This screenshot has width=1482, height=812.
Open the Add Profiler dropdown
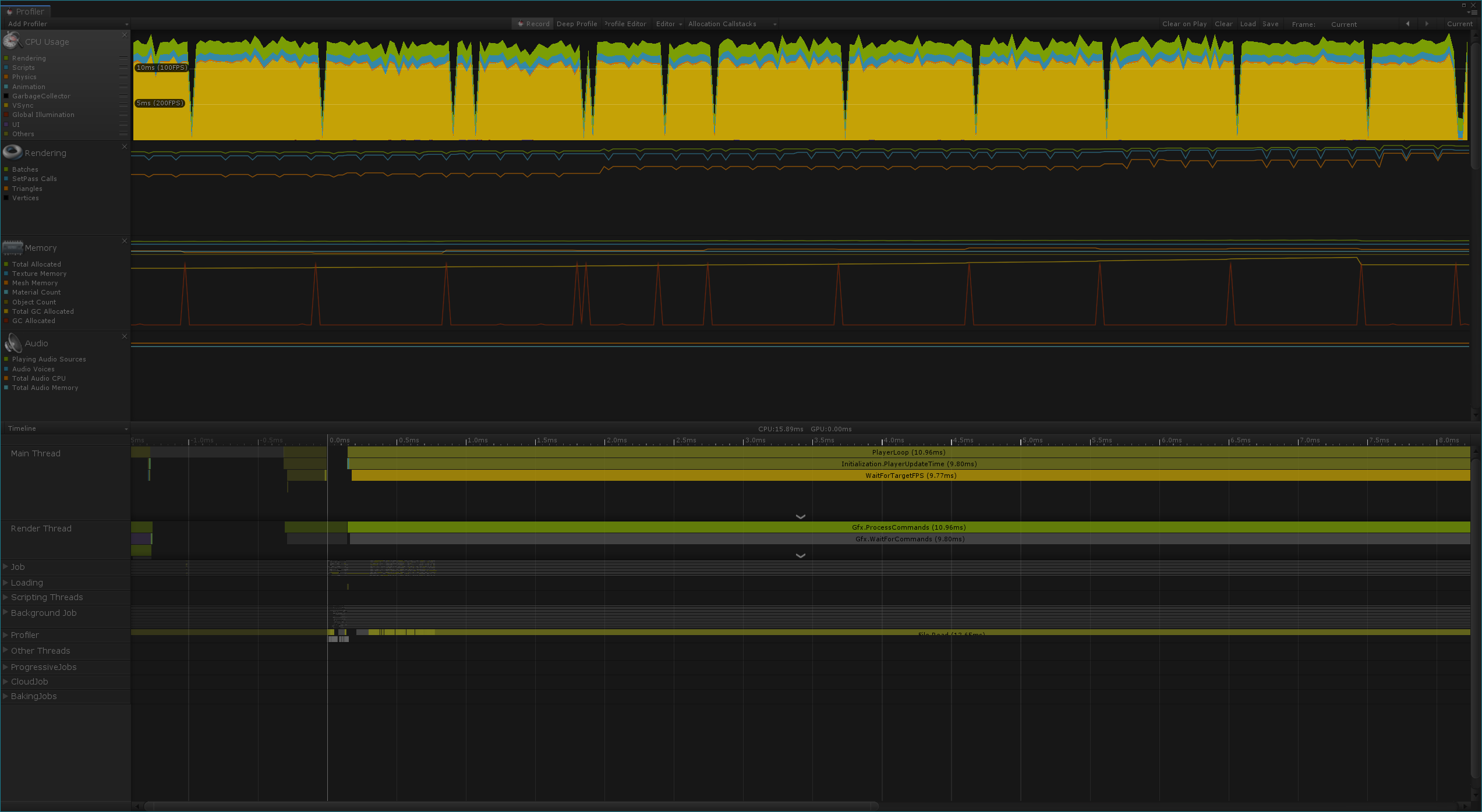point(67,24)
